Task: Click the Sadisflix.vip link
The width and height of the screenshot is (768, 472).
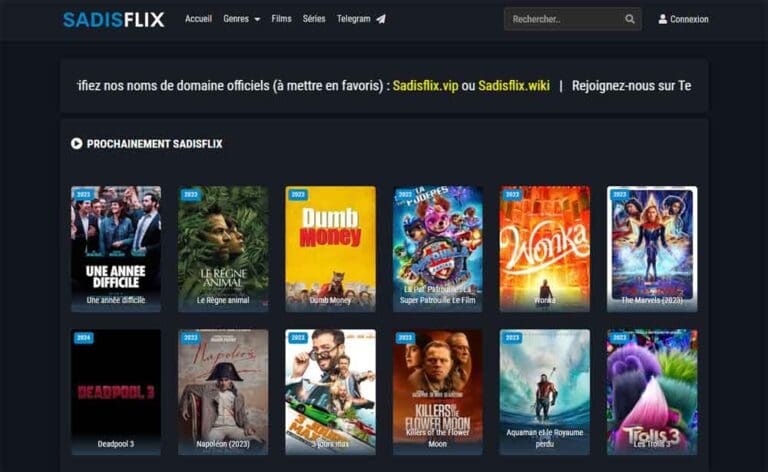Action: pos(426,86)
